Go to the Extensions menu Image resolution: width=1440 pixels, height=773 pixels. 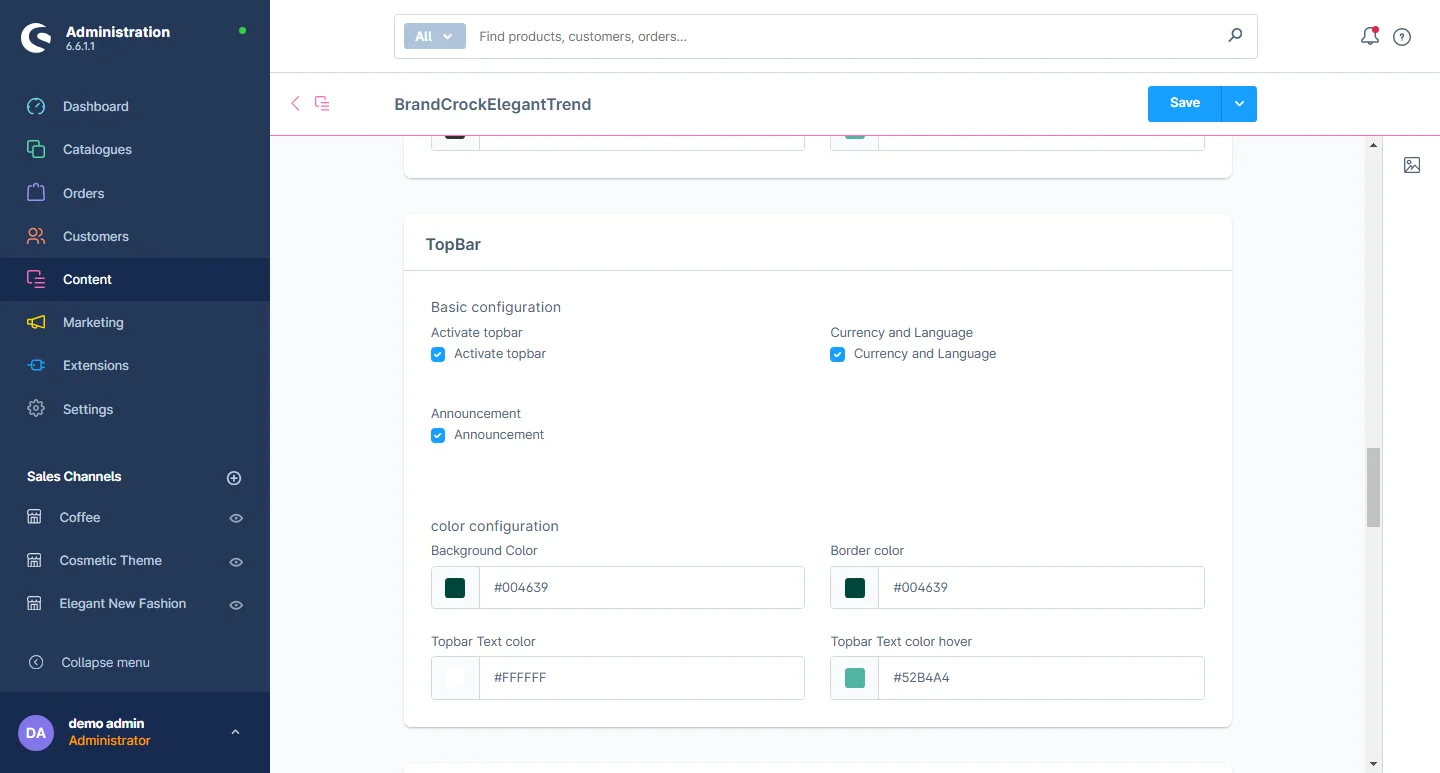(x=95, y=365)
